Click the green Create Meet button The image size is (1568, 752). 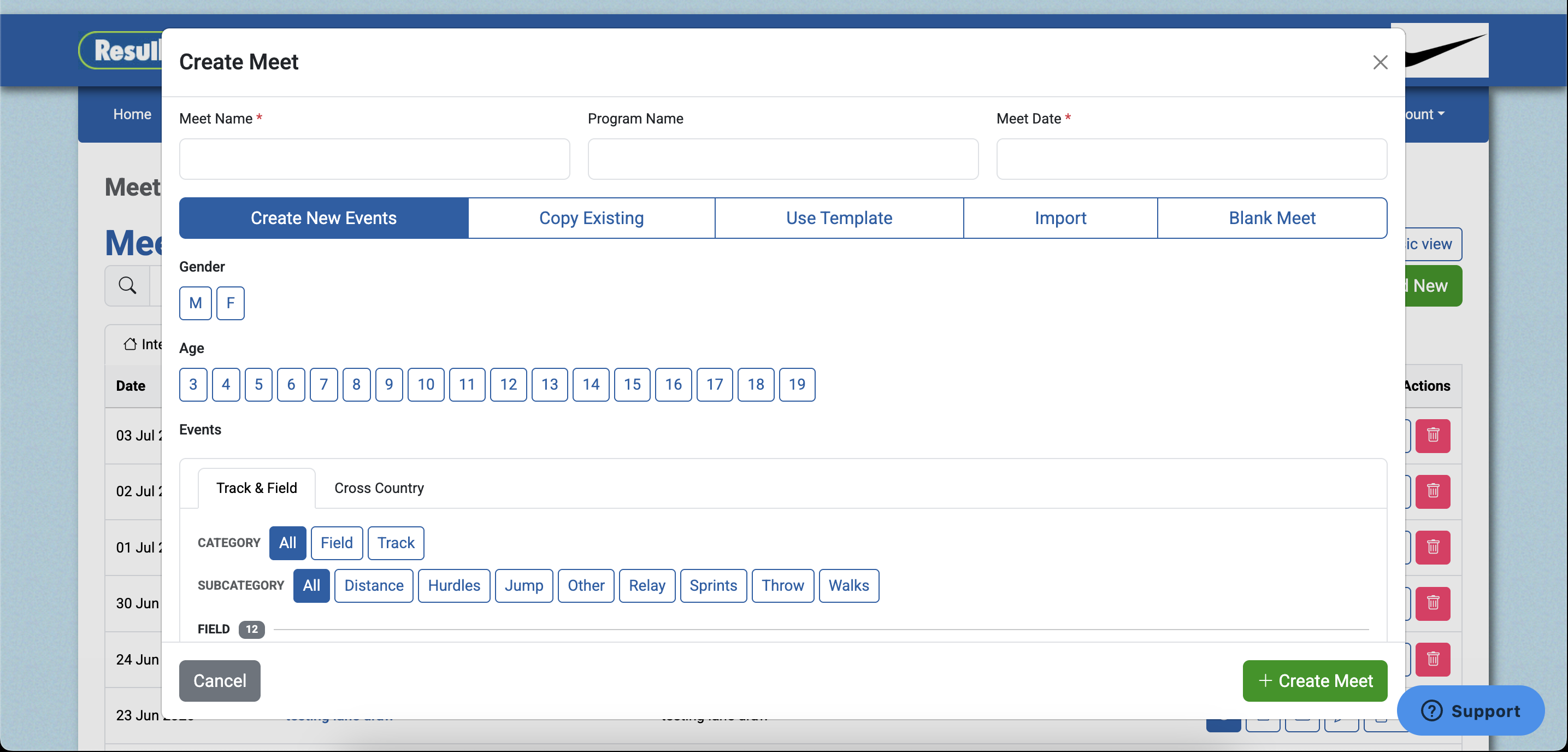coord(1315,681)
